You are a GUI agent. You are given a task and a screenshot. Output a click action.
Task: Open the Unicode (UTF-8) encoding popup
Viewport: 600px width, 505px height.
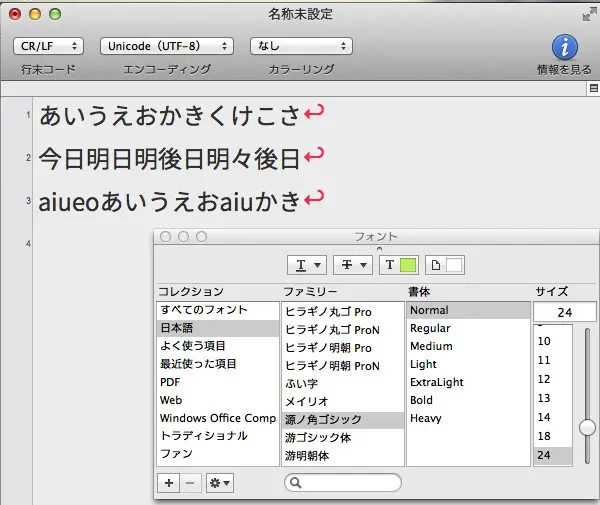click(x=167, y=46)
